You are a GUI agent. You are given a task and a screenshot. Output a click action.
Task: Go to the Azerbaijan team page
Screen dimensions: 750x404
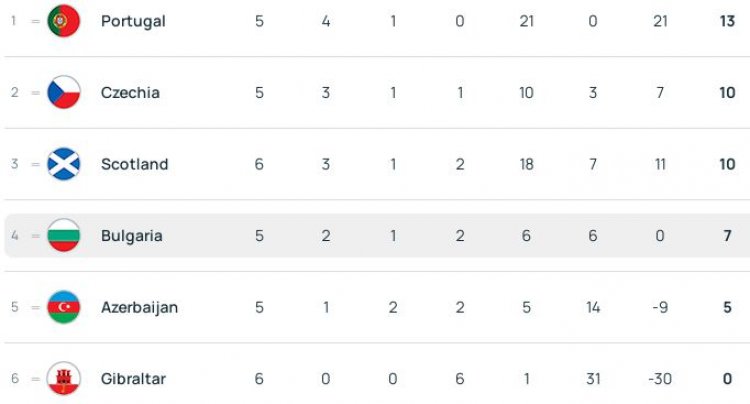tap(139, 307)
